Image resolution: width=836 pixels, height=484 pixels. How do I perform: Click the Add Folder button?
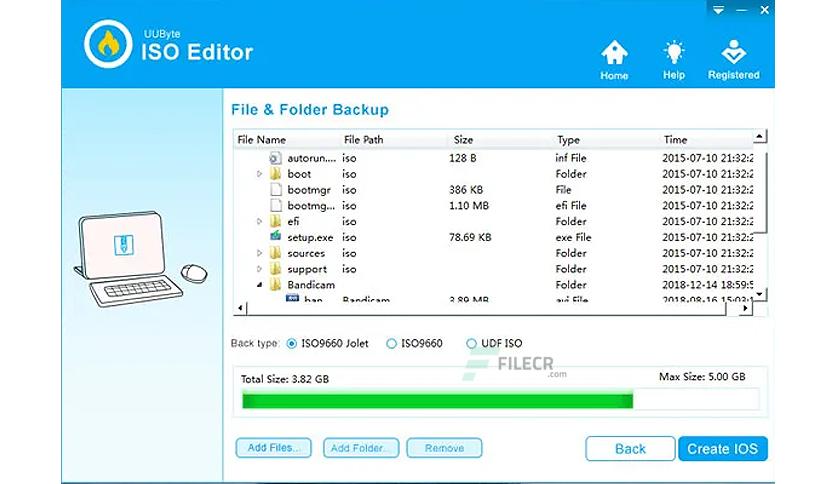361,448
